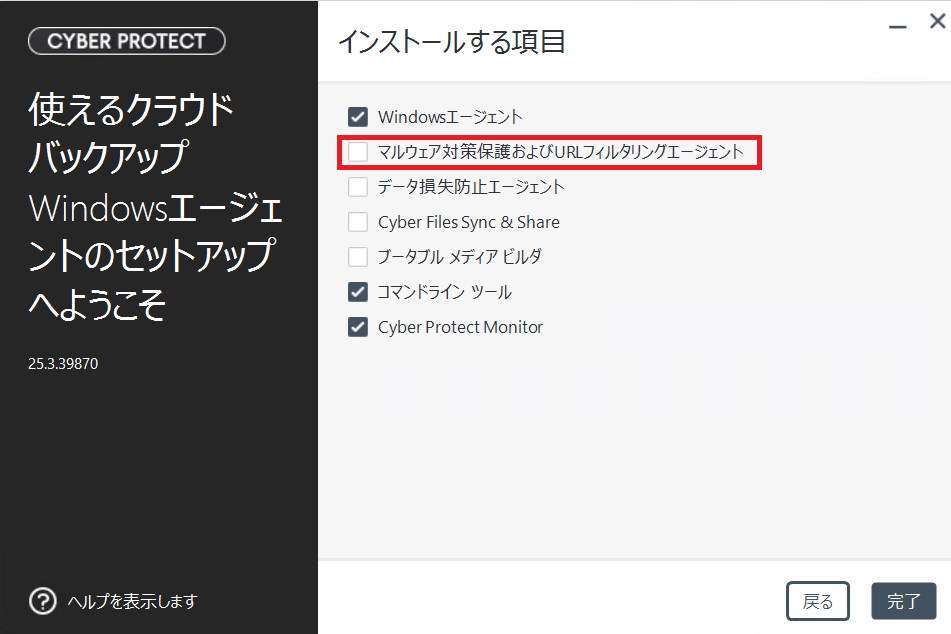Uncheck the コマンドライン ツール checkbox
Viewport: 951px width, 634px height.
click(x=358, y=292)
